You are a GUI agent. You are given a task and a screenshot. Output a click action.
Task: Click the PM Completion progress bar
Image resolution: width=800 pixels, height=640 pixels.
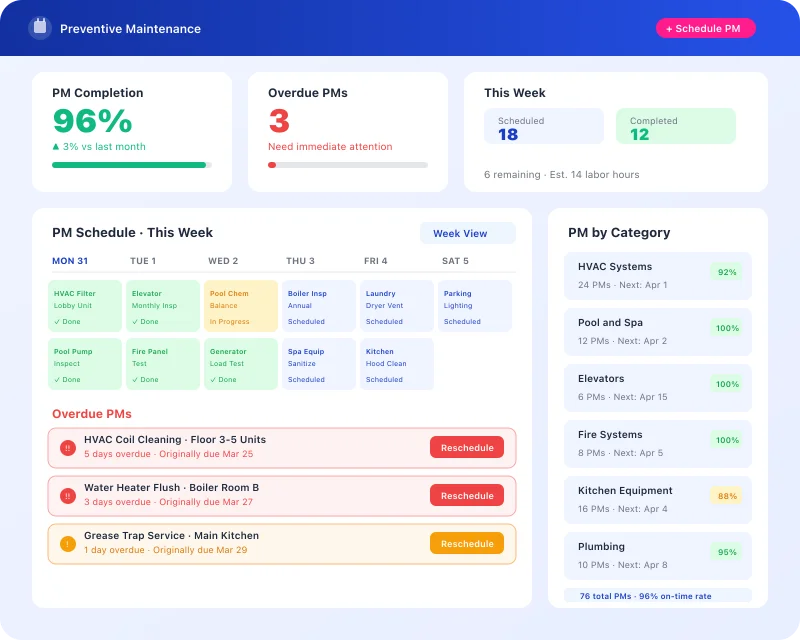click(x=131, y=164)
